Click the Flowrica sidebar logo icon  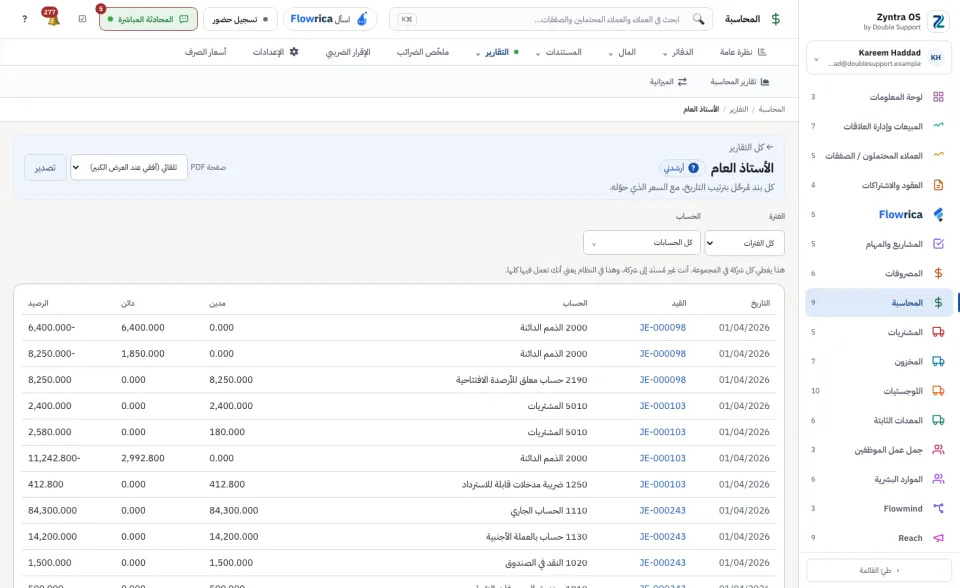tap(938, 214)
